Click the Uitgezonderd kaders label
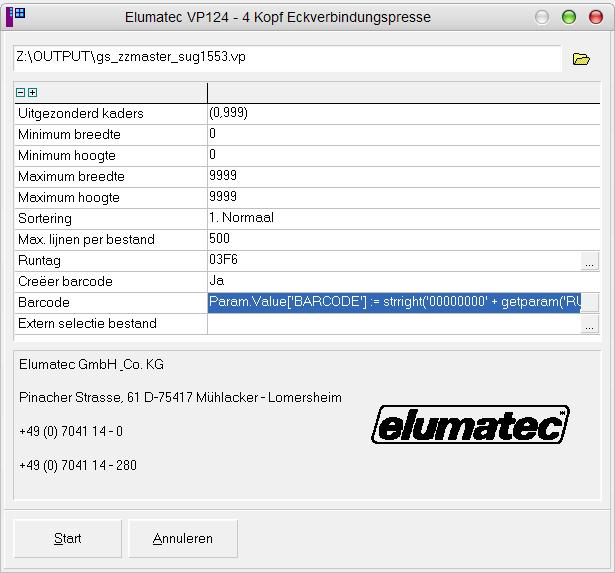Viewport: 615px width, 573px height. point(81,114)
